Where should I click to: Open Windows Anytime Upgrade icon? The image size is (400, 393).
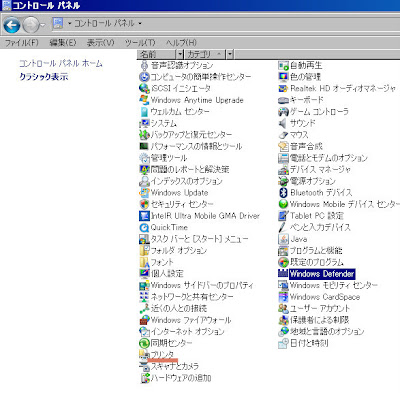point(144,100)
